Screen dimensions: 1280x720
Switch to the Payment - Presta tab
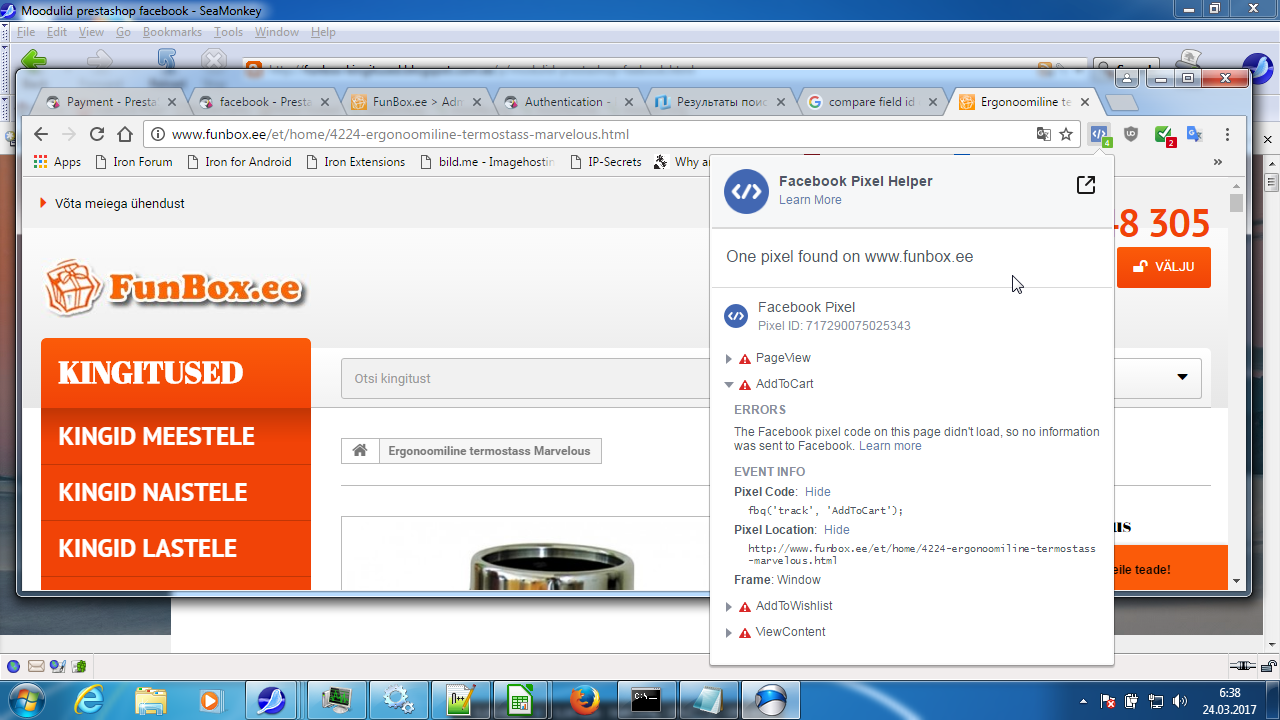pyautogui.click(x=112, y=102)
